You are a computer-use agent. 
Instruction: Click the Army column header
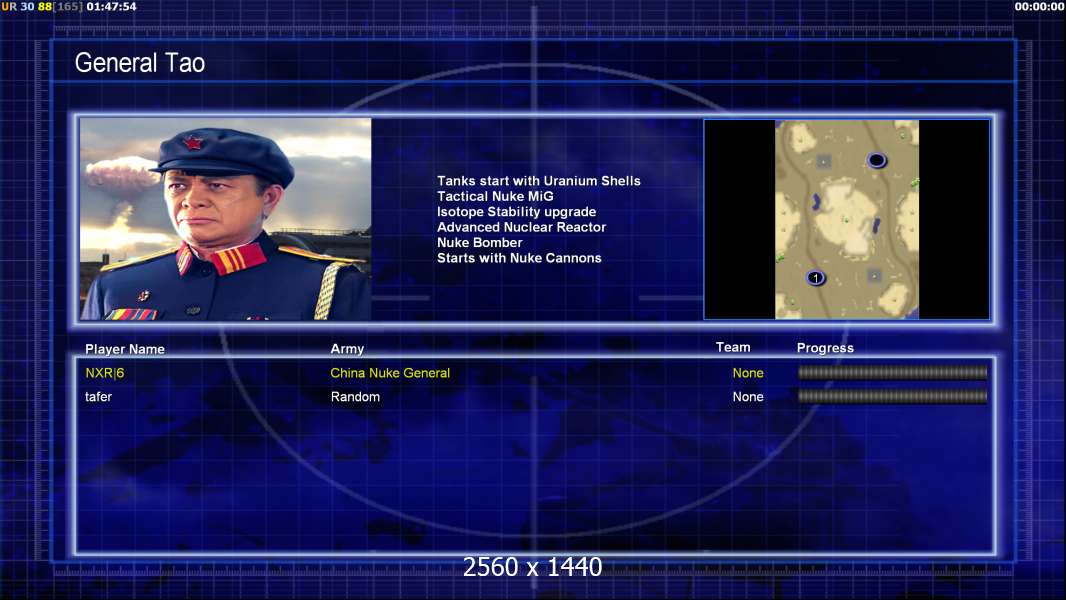tap(347, 349)
